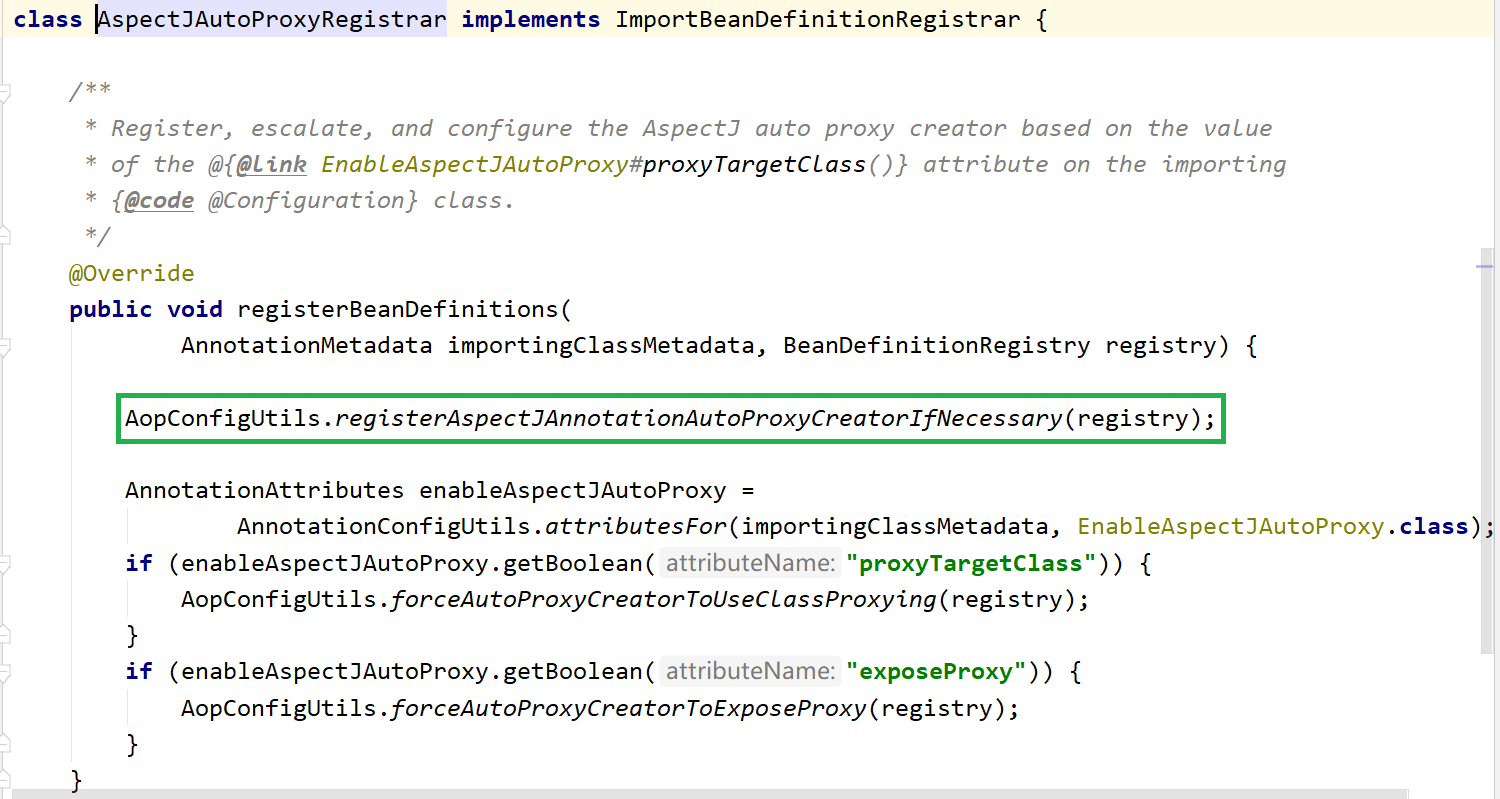Click the ImportBeanDefinitionRegistrar interface name

tap(818, 19)
